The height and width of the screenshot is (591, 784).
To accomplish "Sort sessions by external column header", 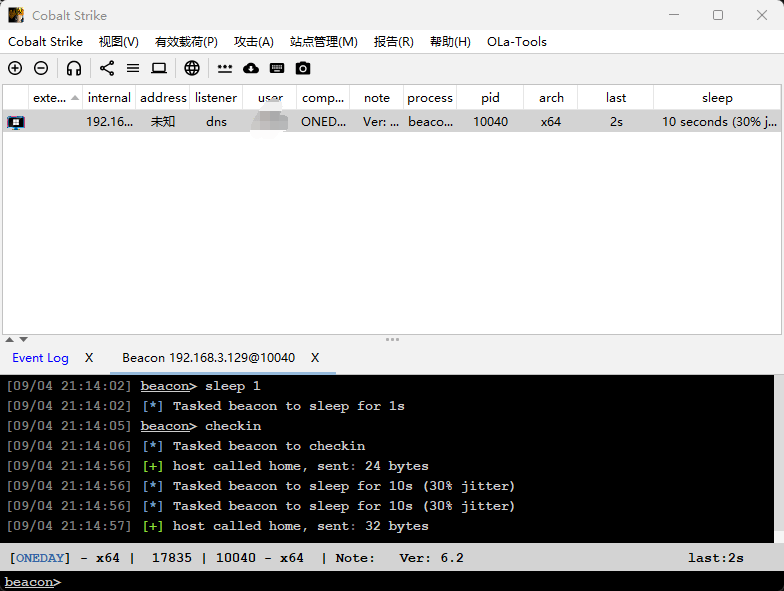I will point(49,98).
